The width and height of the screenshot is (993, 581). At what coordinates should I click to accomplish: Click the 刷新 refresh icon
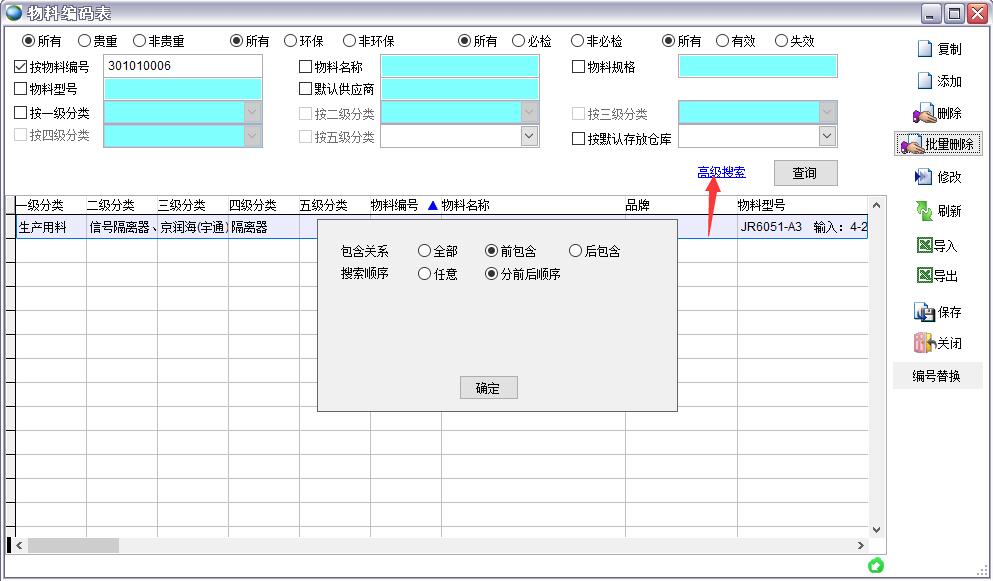938,212
